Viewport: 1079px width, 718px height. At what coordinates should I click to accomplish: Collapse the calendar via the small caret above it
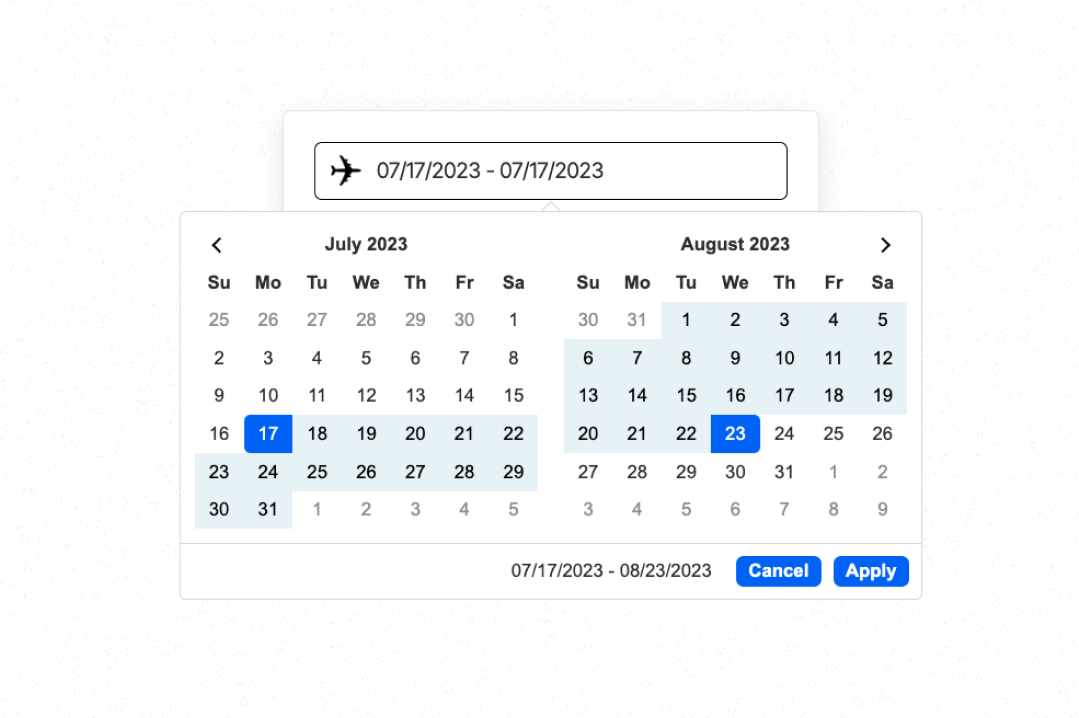551,207
